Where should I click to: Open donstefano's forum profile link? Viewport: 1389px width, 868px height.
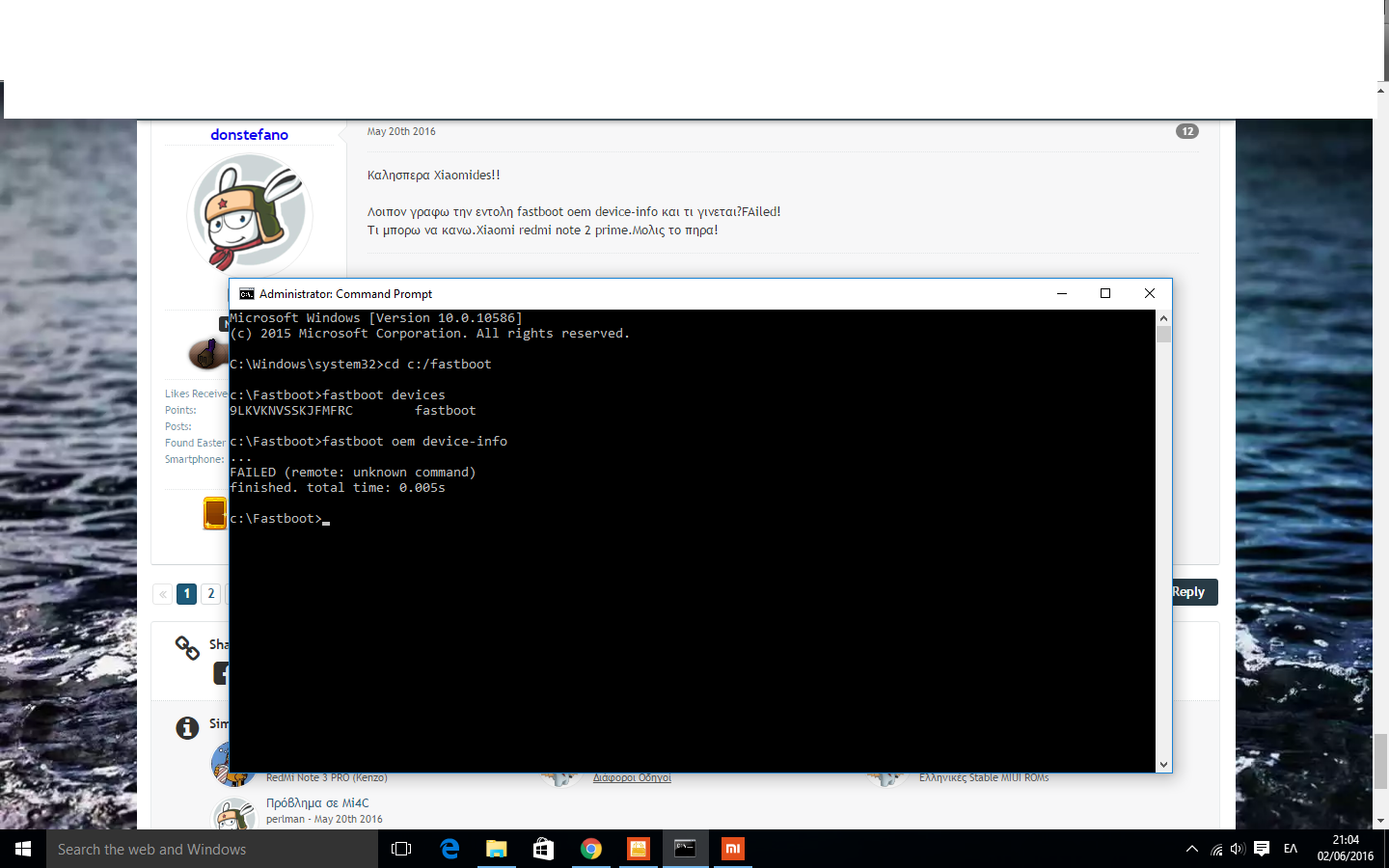(x=249, y=135)
